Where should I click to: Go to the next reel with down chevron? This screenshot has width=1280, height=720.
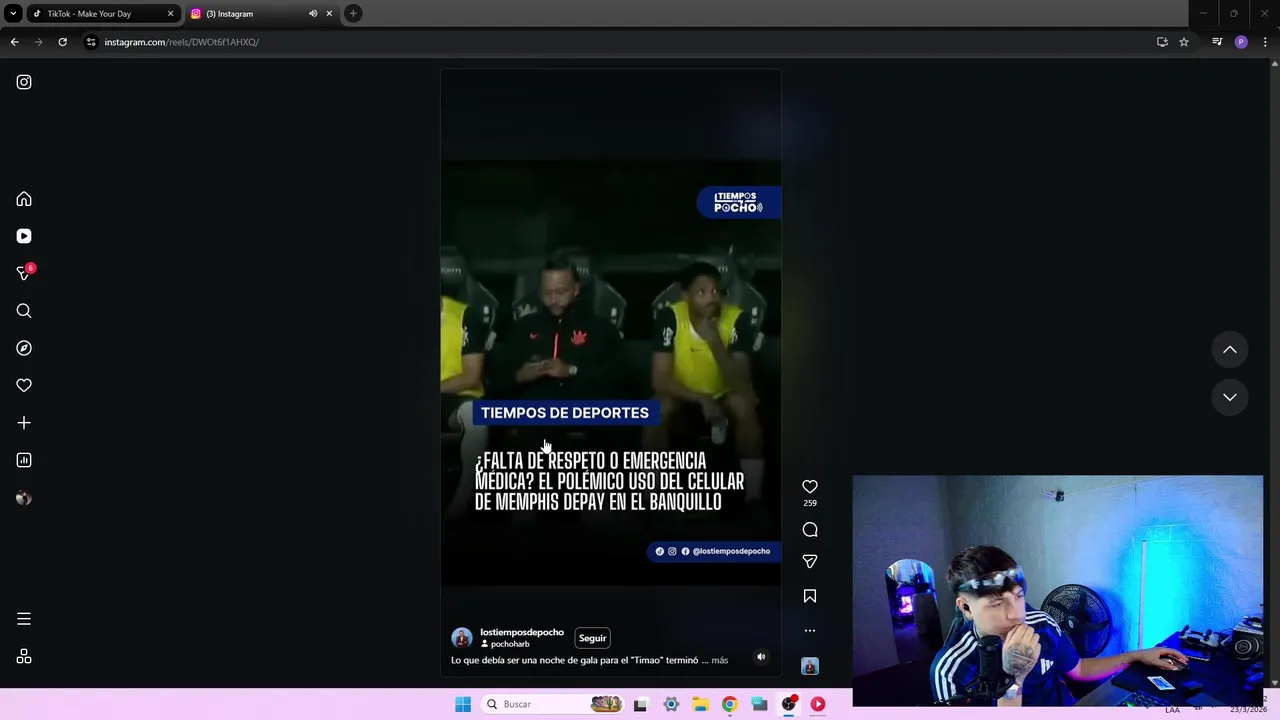pyautogui.click(x=1230, y=397)
